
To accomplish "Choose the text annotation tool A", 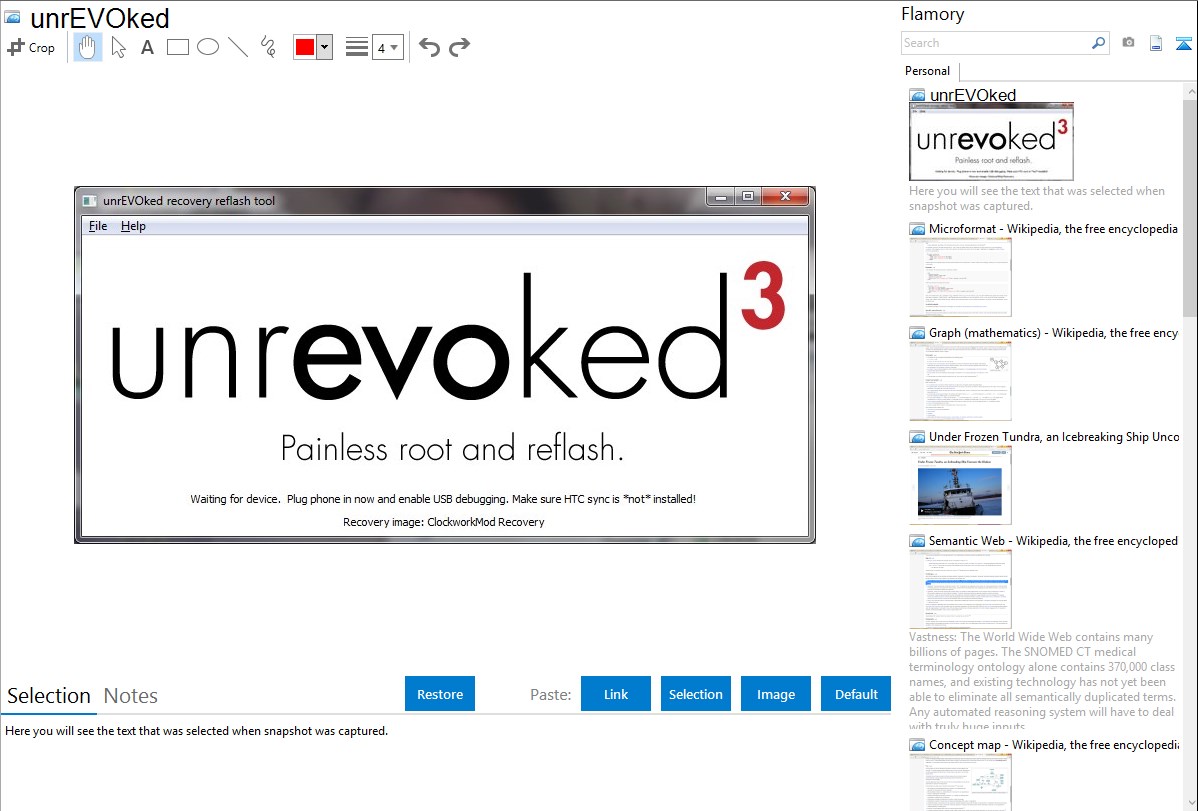I will (x=147, y=47).
